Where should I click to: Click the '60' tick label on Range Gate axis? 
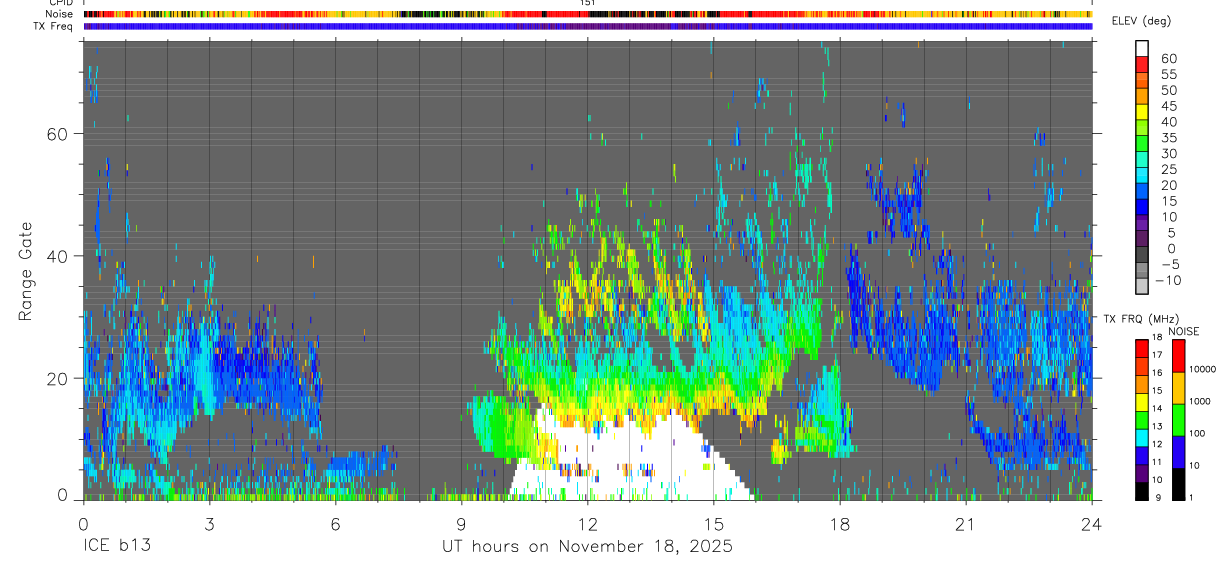pyautogui.click(x=57, y=133)
